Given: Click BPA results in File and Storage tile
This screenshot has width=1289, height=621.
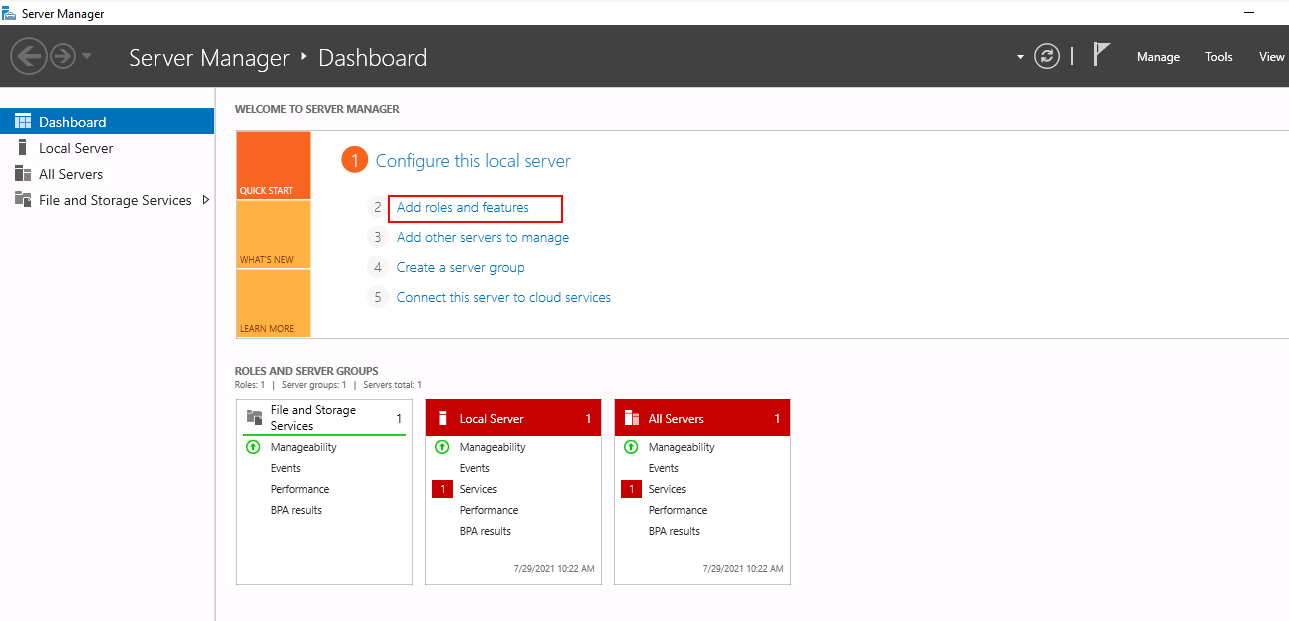Looking at the screenshot, I should (x=296, y=510).
